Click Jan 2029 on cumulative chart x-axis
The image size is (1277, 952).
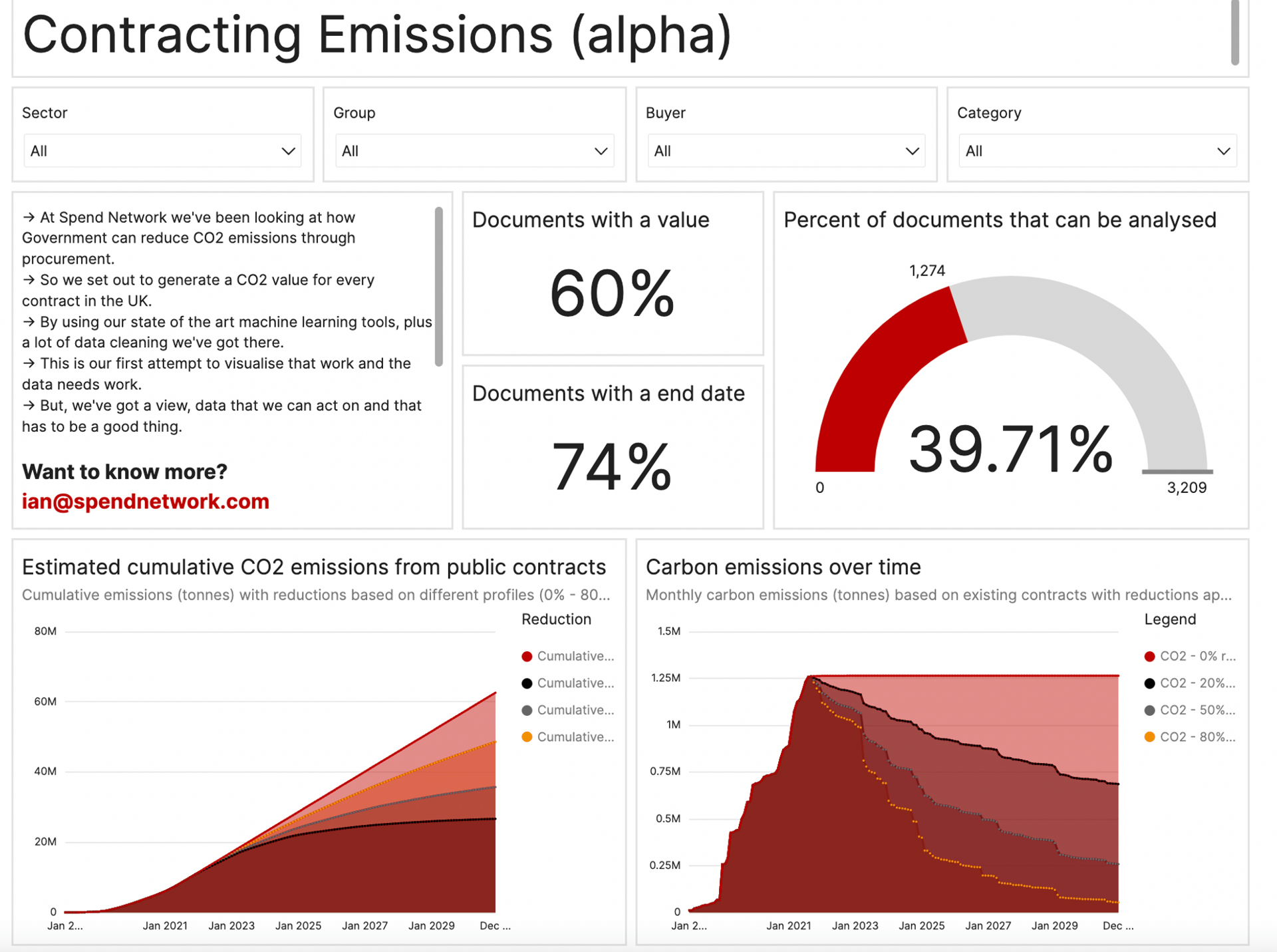tap(432, 926)
